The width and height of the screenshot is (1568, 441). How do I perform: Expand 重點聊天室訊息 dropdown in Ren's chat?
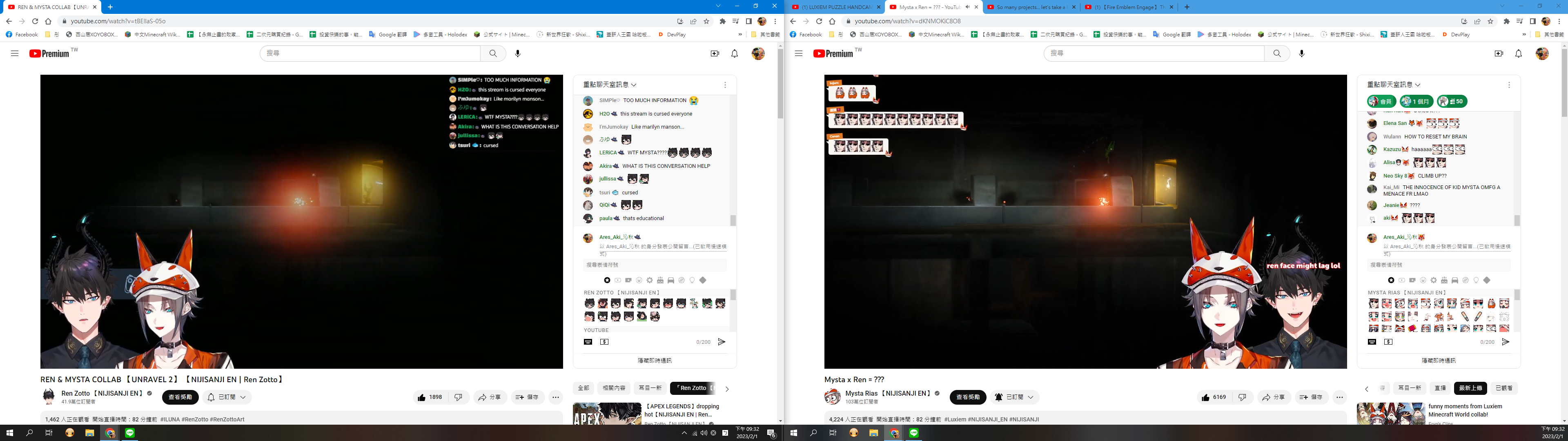pos(610,85)
